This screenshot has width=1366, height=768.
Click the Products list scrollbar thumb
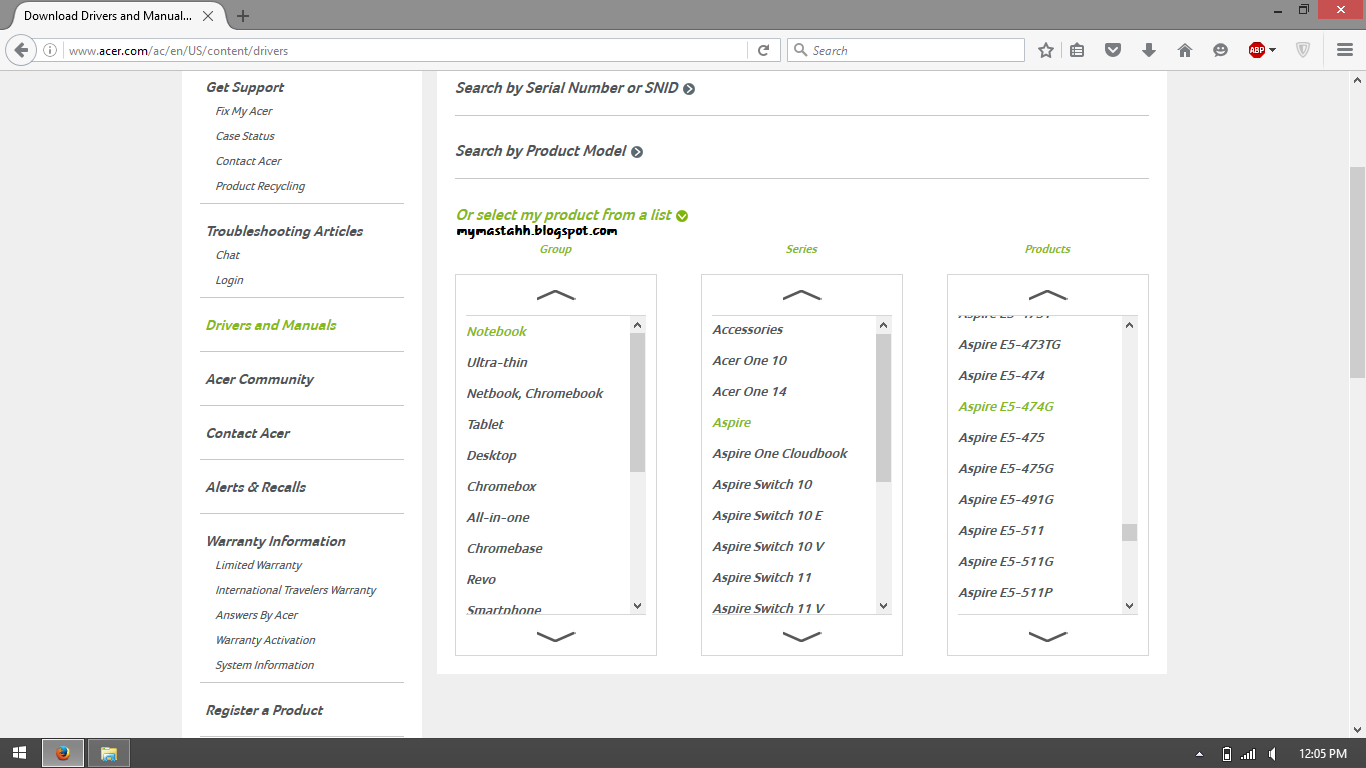tap(1130, 532)
